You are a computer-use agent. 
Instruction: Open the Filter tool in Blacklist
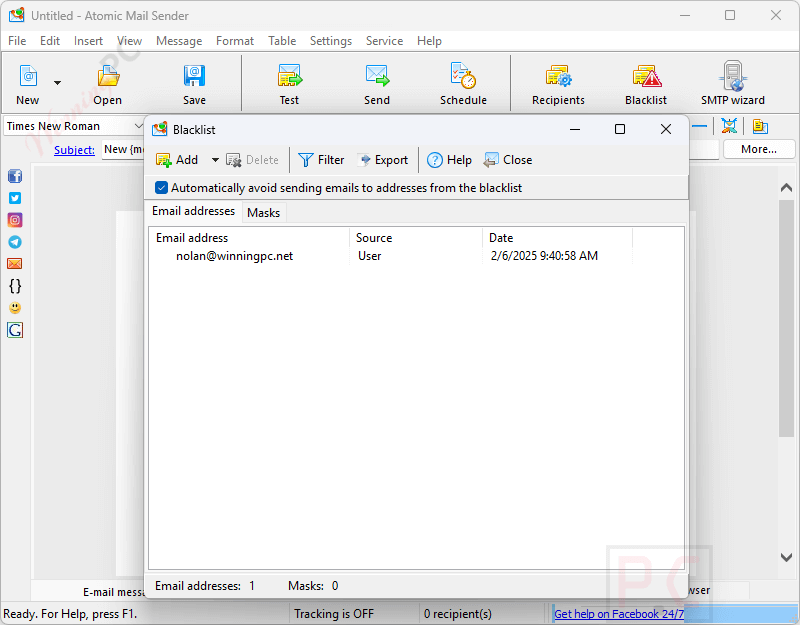321,160
